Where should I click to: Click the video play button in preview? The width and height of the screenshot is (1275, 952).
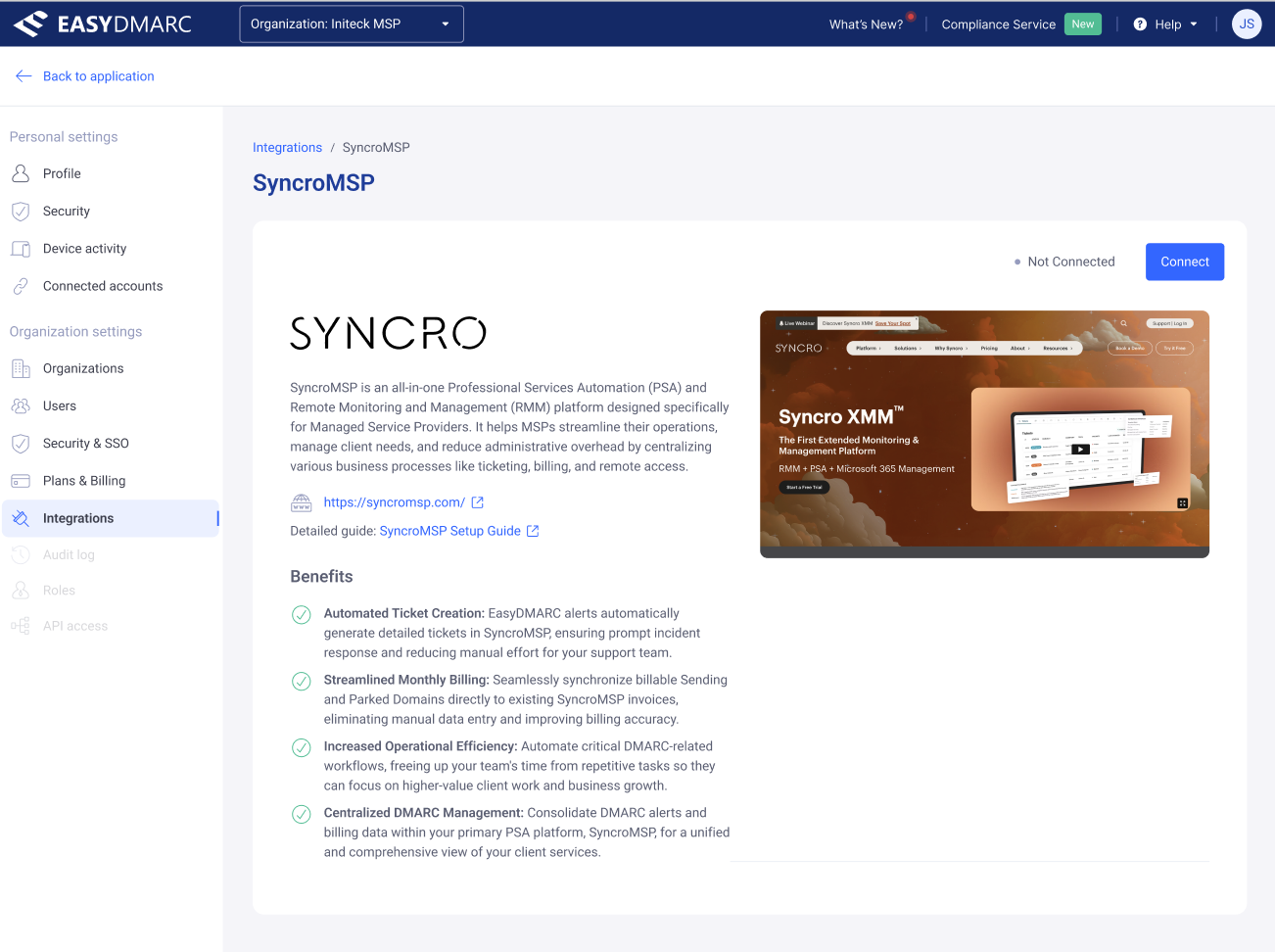[x=1080, y=450]
